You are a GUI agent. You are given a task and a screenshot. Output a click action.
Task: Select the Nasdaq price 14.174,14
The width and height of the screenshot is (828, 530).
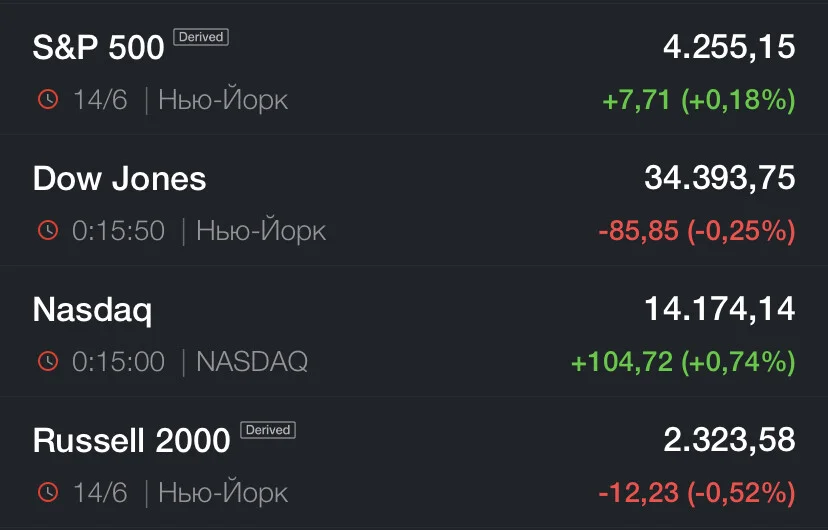point(720,309)
